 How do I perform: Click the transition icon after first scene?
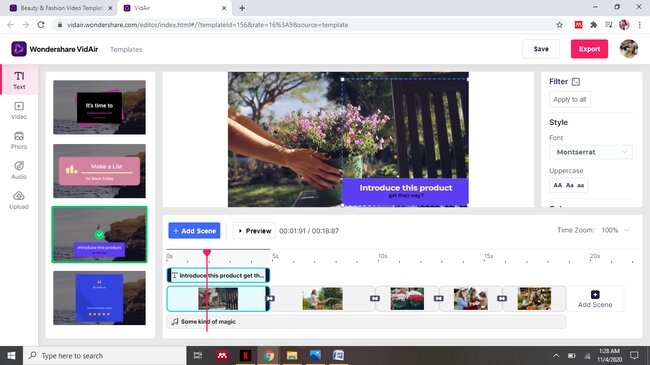pyautogui.click(x=270, y=298)
